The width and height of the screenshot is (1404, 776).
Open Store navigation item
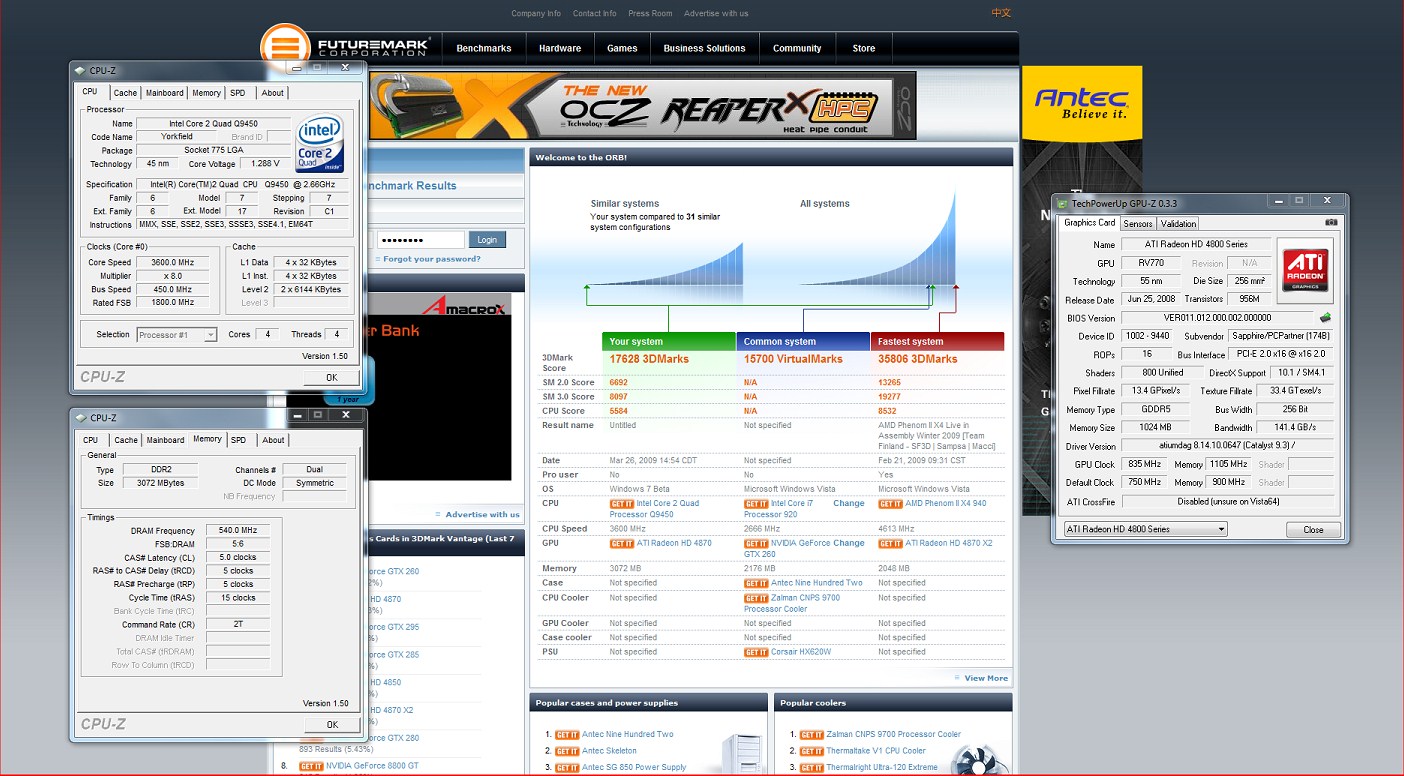click(864, 48)
